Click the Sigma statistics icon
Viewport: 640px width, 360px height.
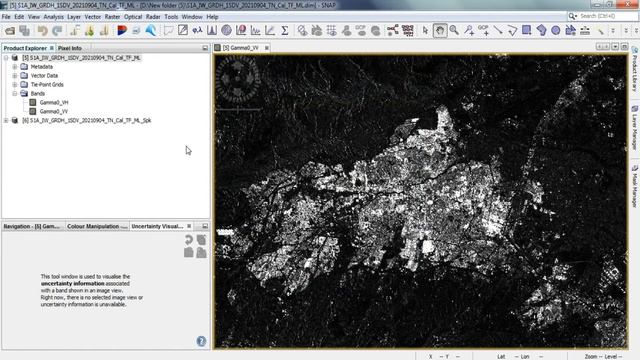[x=285, y=31]
